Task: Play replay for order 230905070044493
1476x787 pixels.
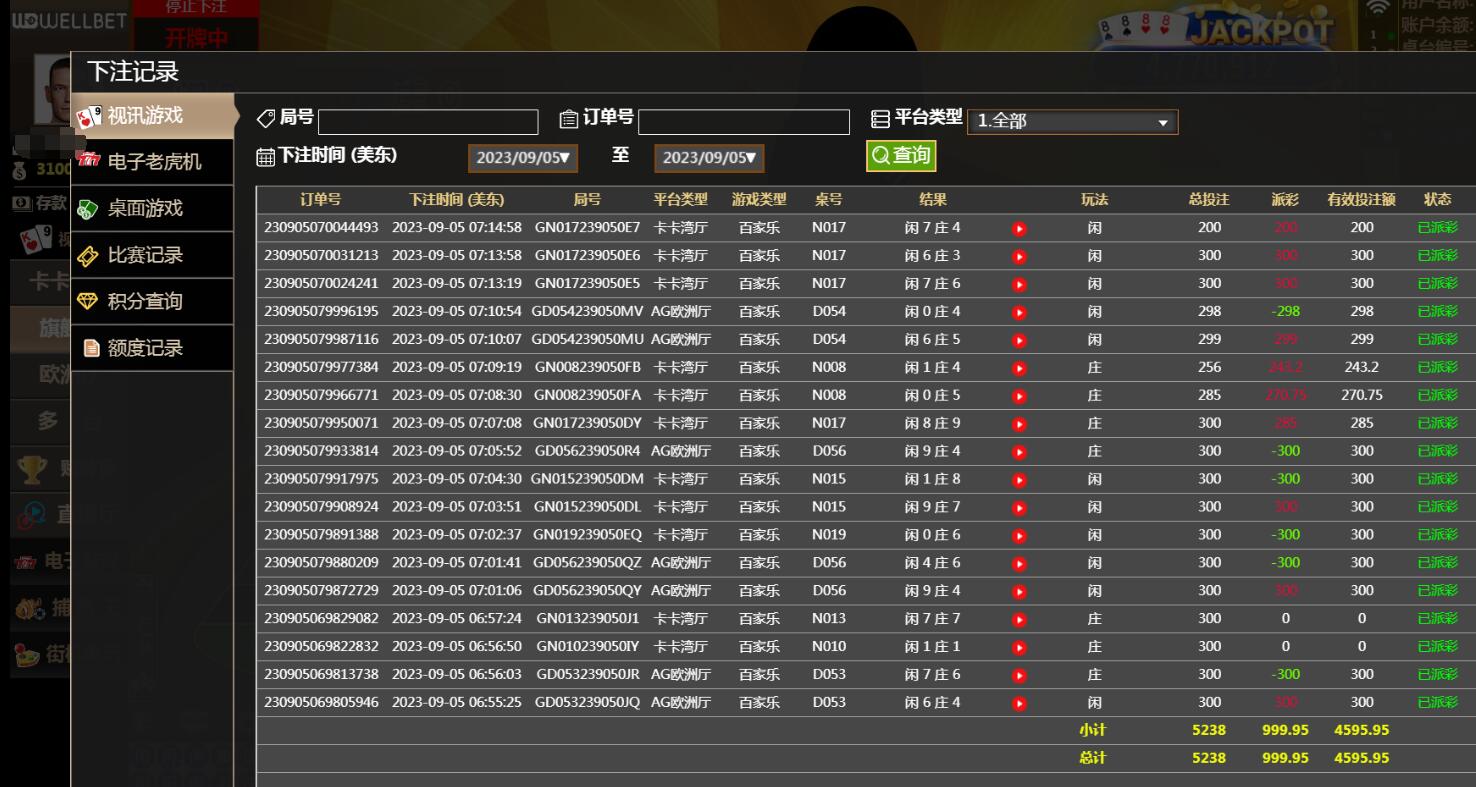Action: point(1019,228)
